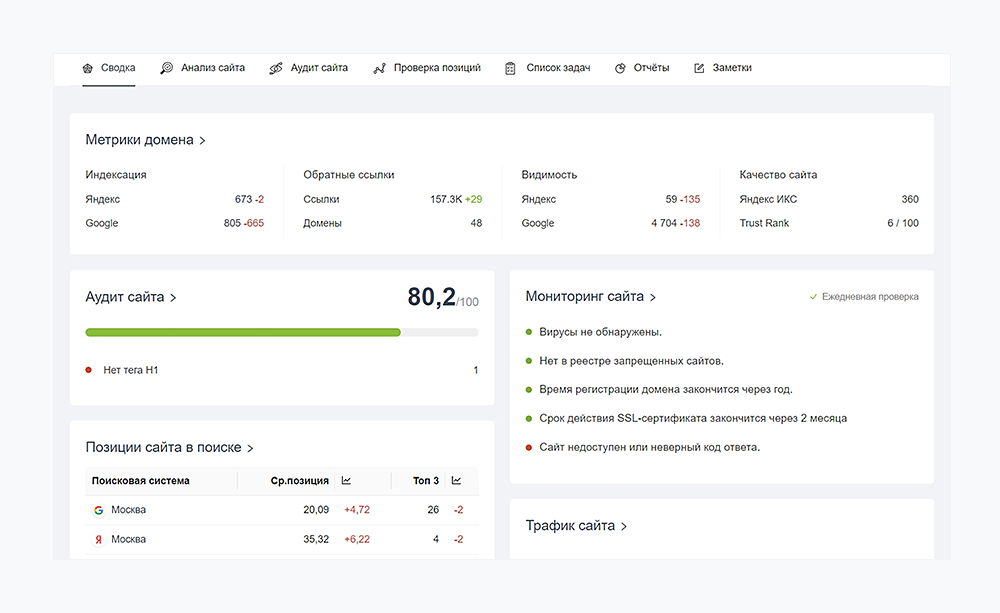Click the Анализ сайта magnifier icon

167,68
